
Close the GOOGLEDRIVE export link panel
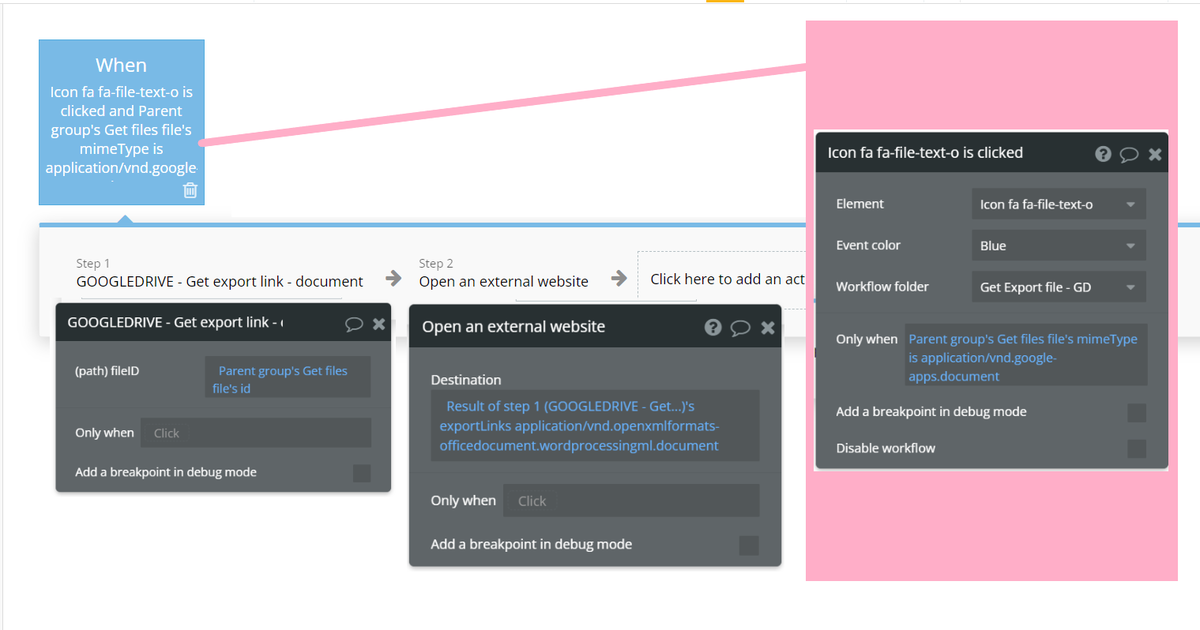(379, 324)
